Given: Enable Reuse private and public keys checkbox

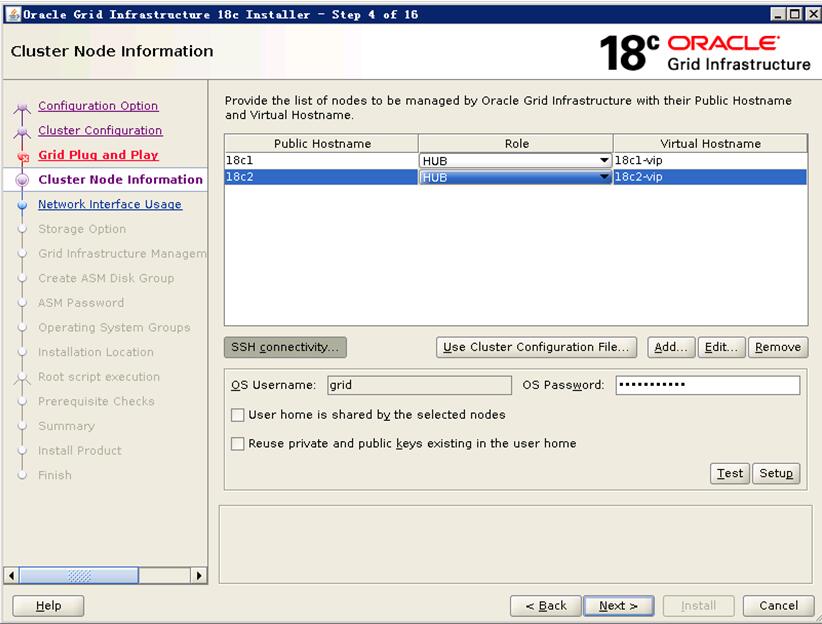Looking at the screenshot, I should pyautogui.click(x=237, y=444).
